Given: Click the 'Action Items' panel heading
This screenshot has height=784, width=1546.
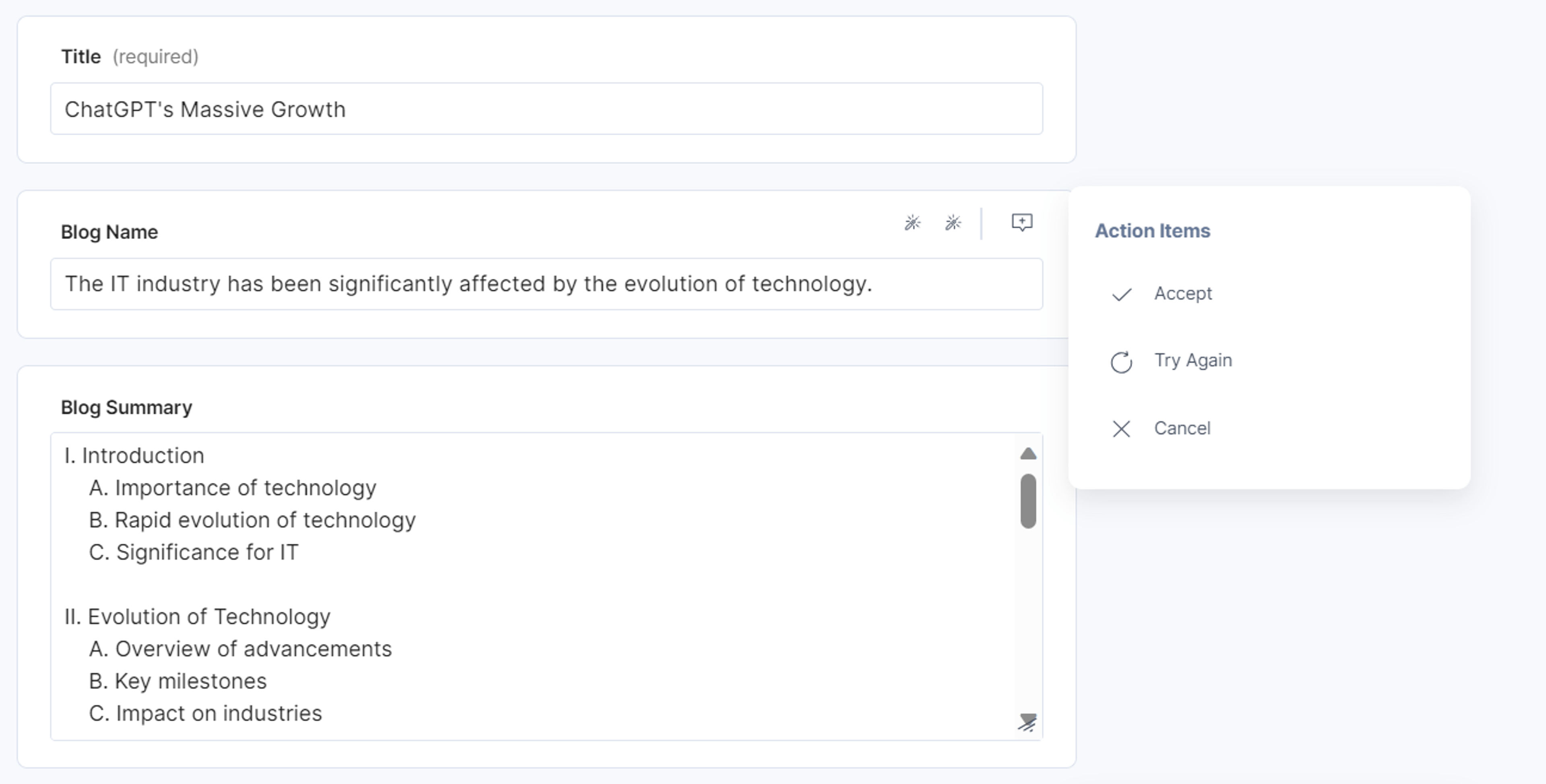Looking at the screenshot, I should (x=1152, y=231).
